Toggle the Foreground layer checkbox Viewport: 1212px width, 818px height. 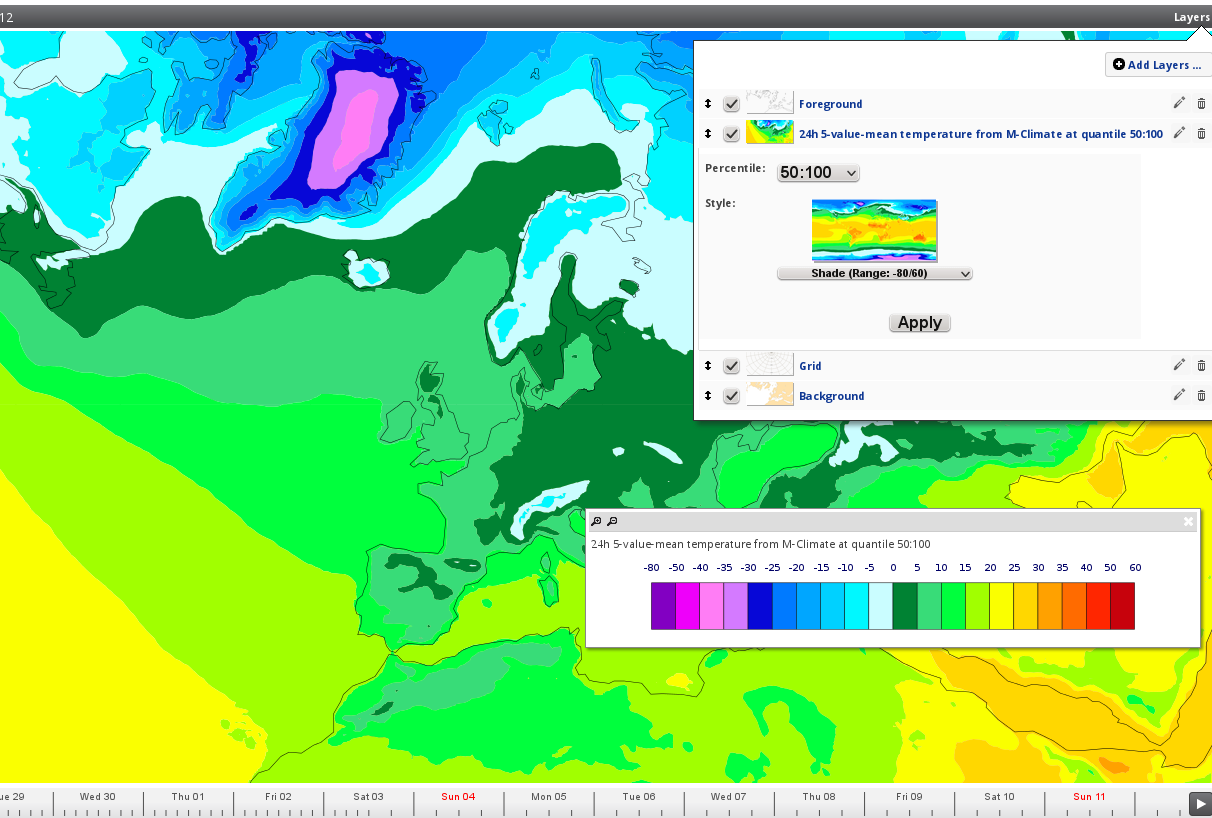click(732, 104)
